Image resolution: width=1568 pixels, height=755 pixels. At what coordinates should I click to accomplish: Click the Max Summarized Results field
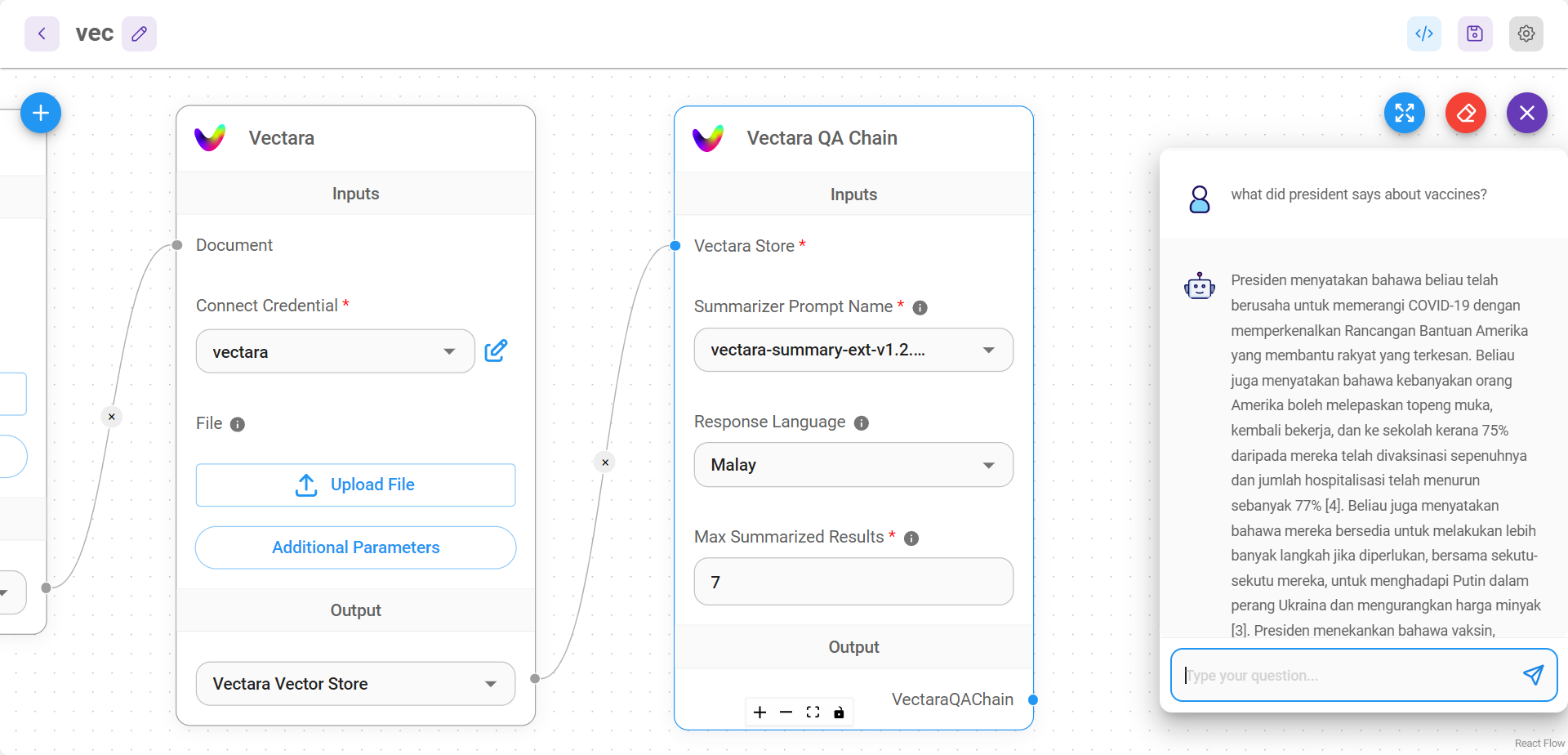pyautogui.click(x=853, y=582)
